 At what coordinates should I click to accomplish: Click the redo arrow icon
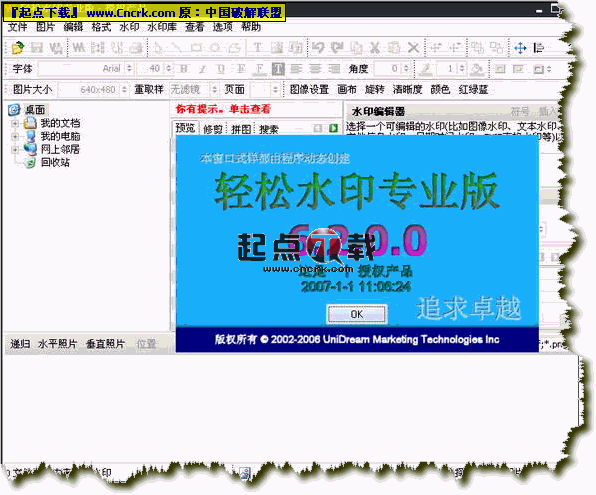(336, 48)
